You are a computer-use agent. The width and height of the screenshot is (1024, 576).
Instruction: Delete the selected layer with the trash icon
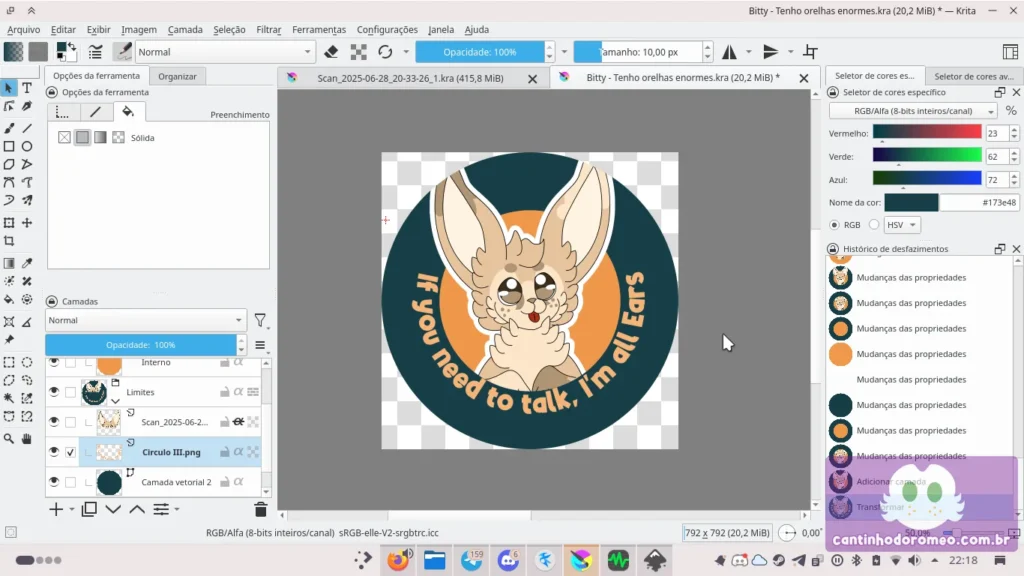[x=261, y=509]
